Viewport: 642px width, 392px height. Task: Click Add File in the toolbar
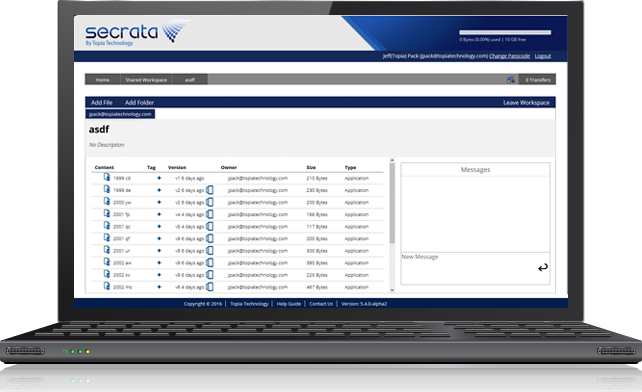coord(102,102)
